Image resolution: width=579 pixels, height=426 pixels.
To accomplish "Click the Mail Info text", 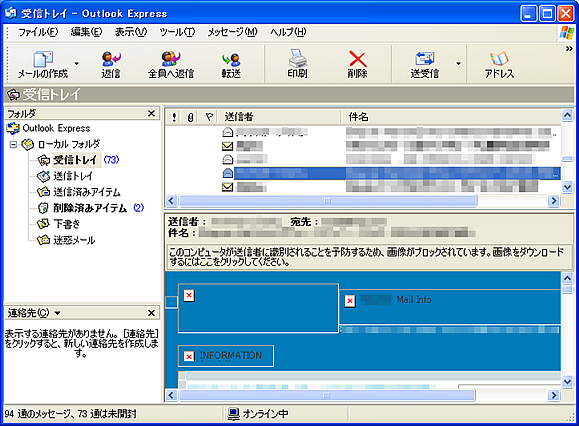I will pyautogui.click(x=414, y=299).
